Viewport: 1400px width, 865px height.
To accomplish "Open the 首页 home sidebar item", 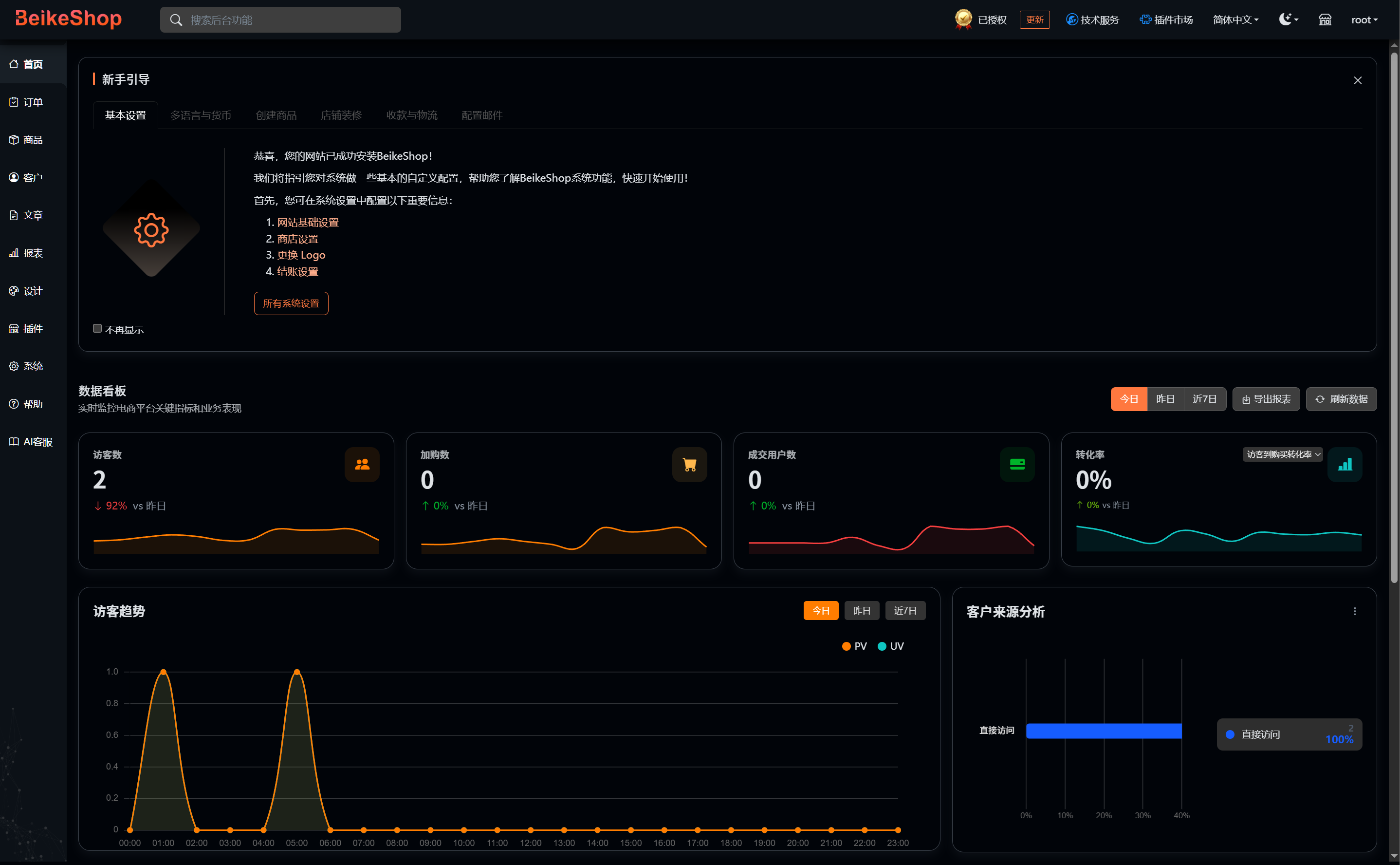I will (x=33, y=64).
